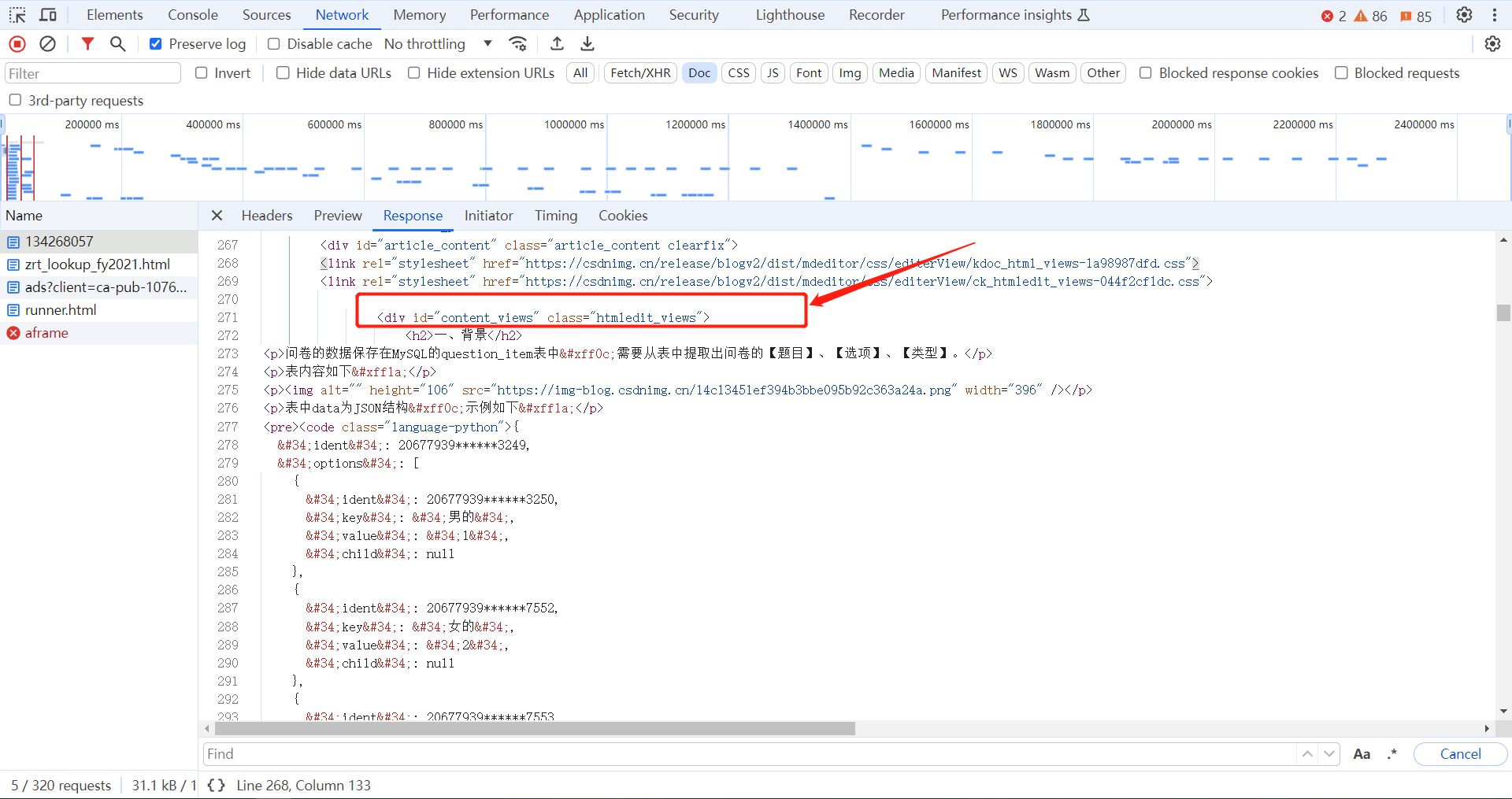Click the vertical scrollbar thumb of response
The height and width of the screenshot is (799, 1512).
[x=1503, y=313]
